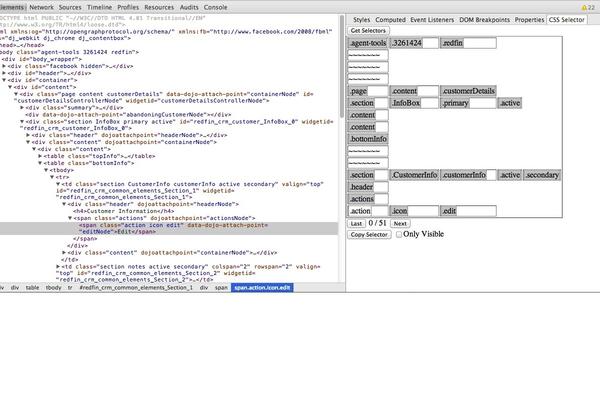Select the body class agent-tools line
The height and width of the screenshot is (400, 600).
tap(69, 52)
